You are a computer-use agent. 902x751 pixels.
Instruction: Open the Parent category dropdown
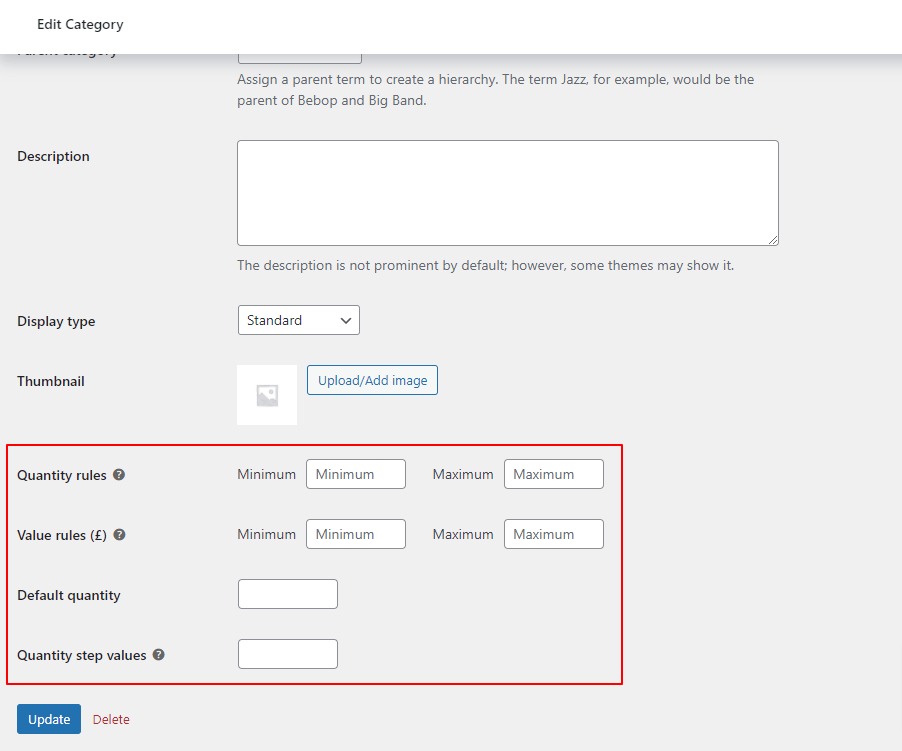coord(299,47)
